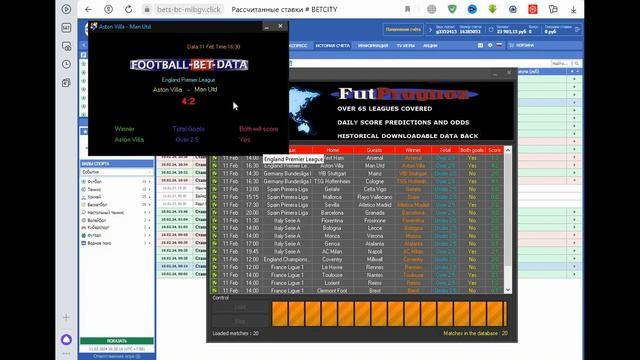The height and width of the screenshot is (360, 640).
Task: Click orange progress bar in Control panel
Action: click(x=389, y=313)
